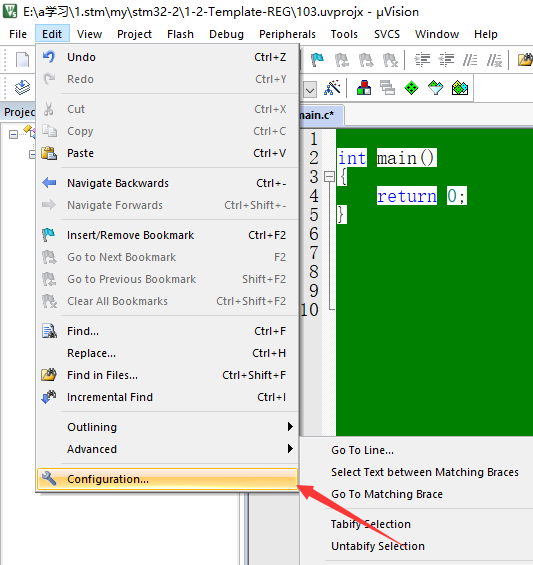533x565 pixels.
Task: Click the New file icon in toolbar
Action: 22,59
